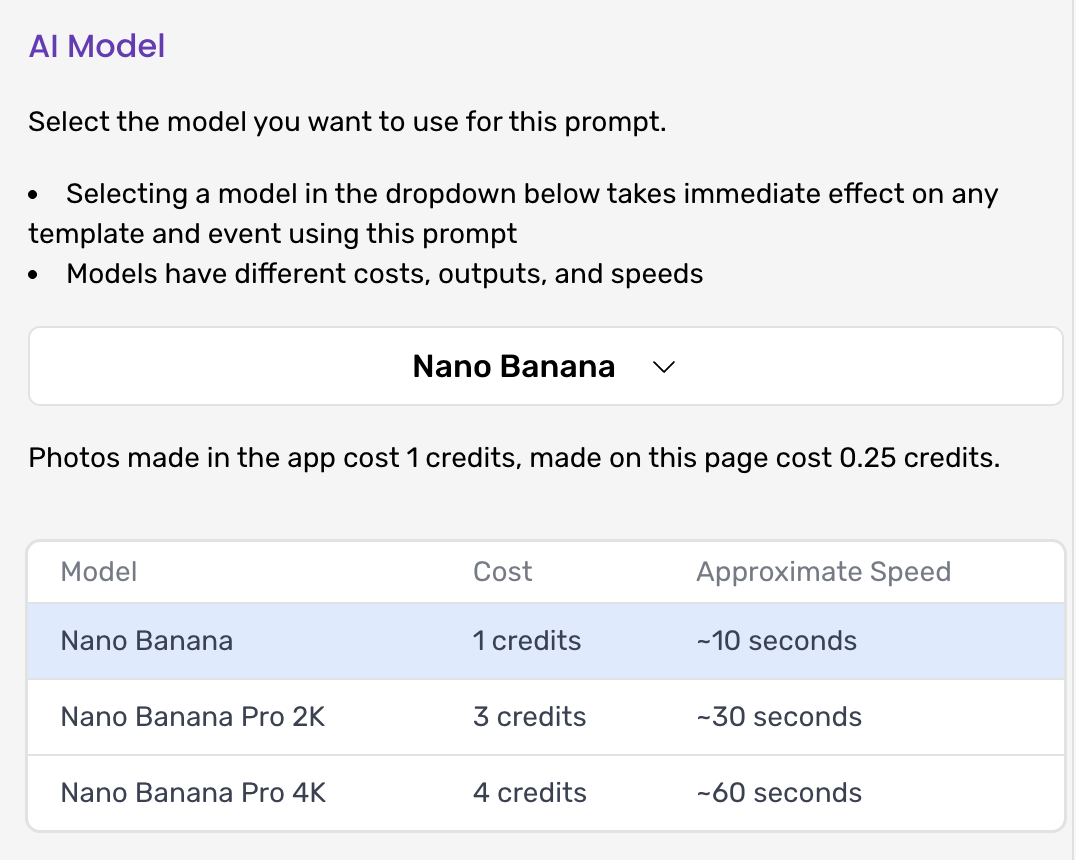Click the 4 credits cost cell
This screenshot has height=860, width=1076.
point(529,793)
